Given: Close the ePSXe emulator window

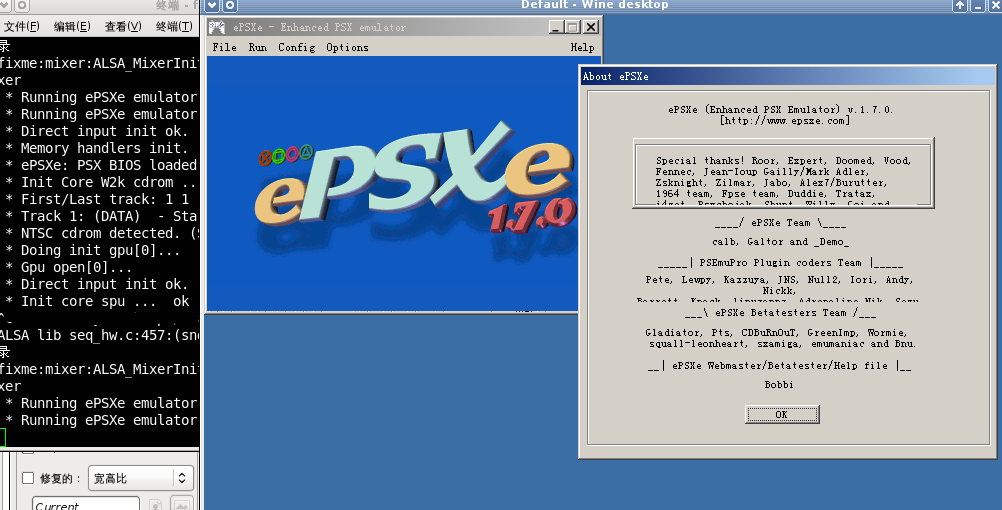Looking at the screenshot, I should coord(591,27).
